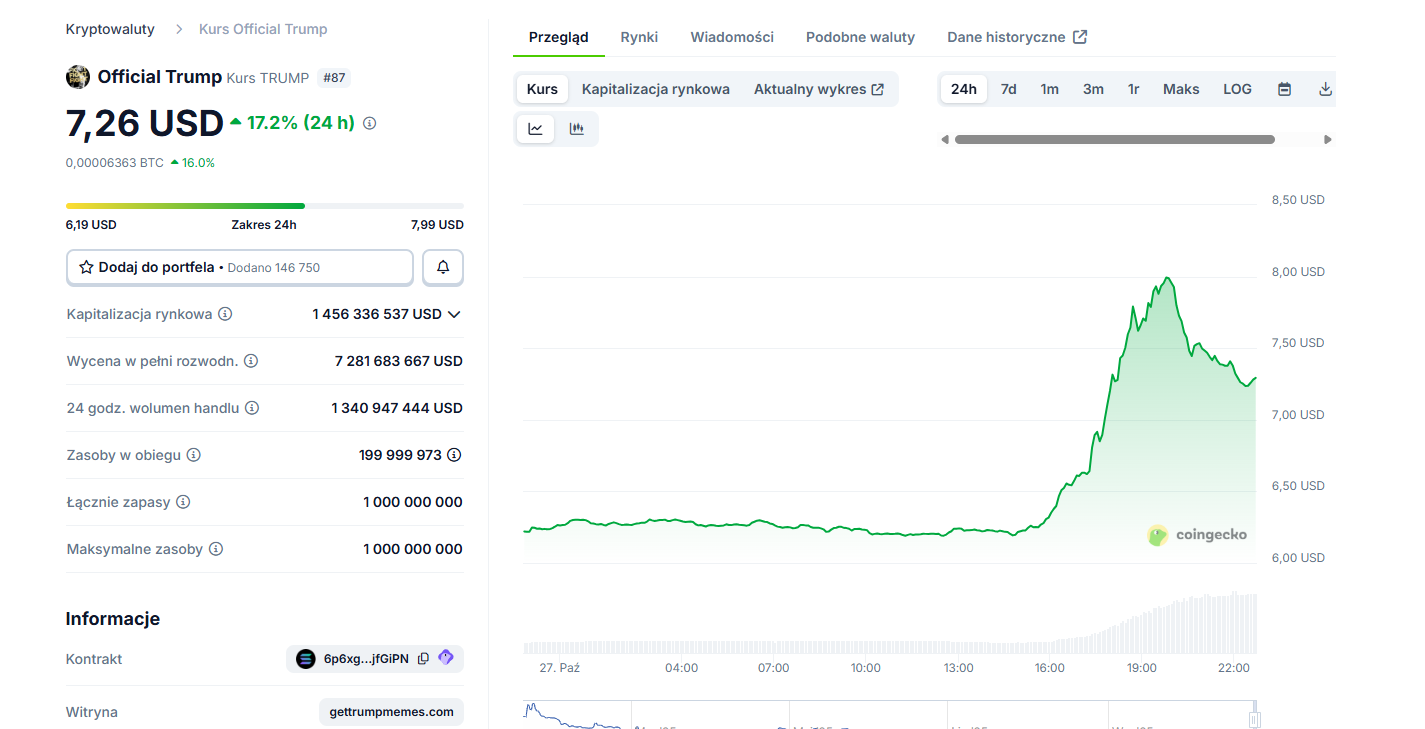
Task: Toggle the LOG scale option
Action: pyautogui.click(x=1237, y=89)
